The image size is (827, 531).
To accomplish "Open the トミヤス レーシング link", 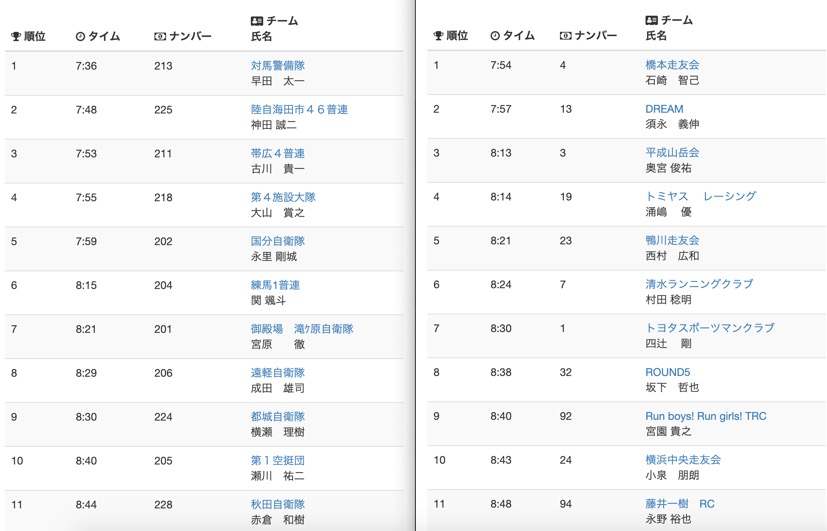I will click(x=700, y=197).
